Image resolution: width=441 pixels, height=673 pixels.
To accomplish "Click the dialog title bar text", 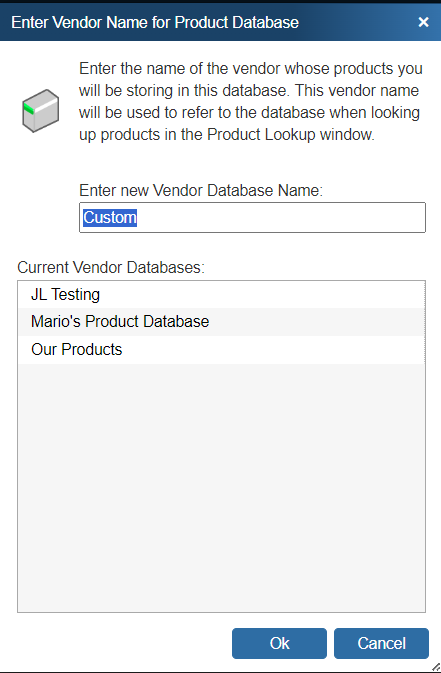I will click(155, 22).
